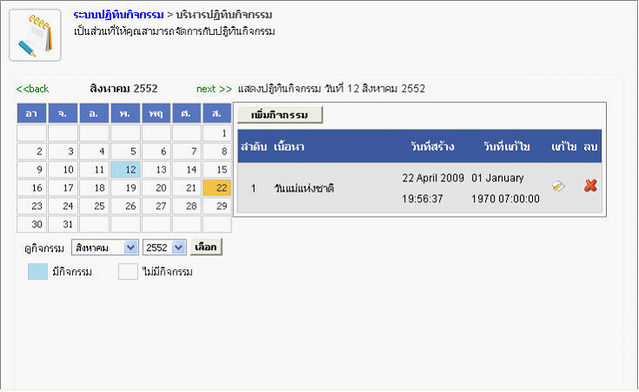Click the pencil edit icon for วันแม่แห่งชาติ
This screenshot has width=639, height=392.
click(x=558, y=187)
